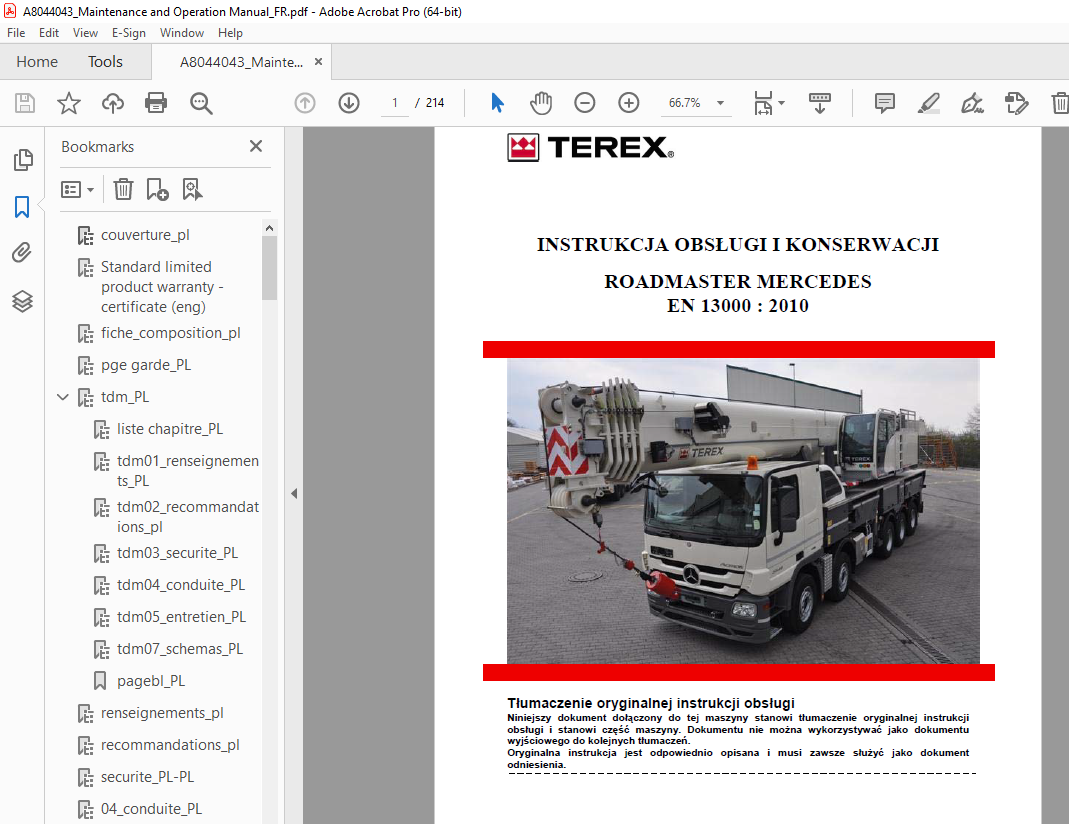
Task: Go to previous page arrow
Action: (305, 103)
